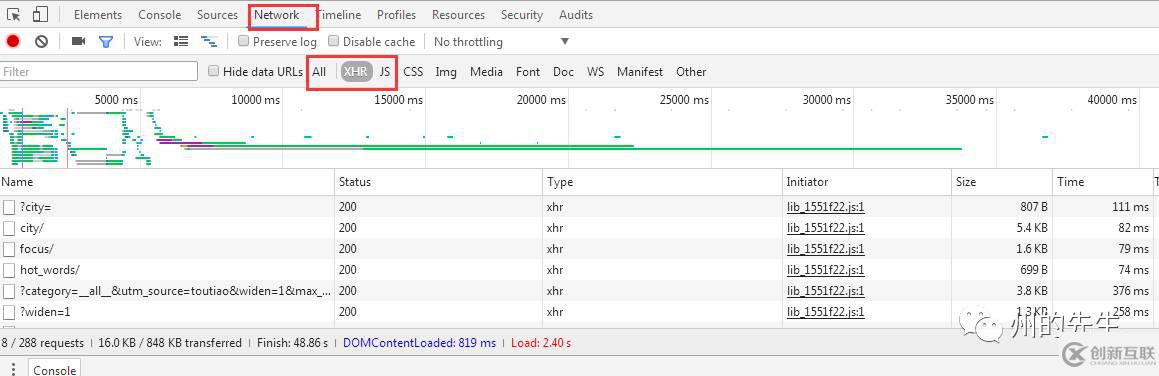The height and width of the screenshot is (376, 1159).
Task: Enable the Disable cache checkbox
Action: 333,41
